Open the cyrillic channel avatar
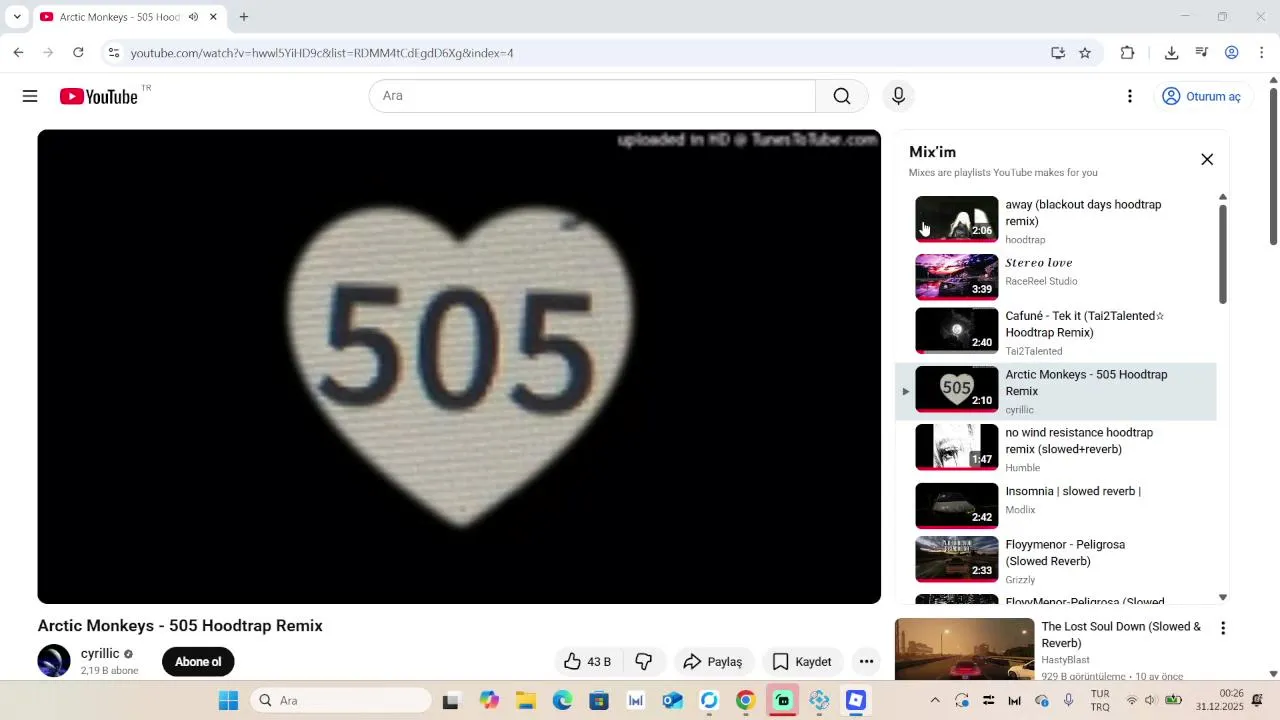This screenshot has width=1280, height=720. (54, 661)
